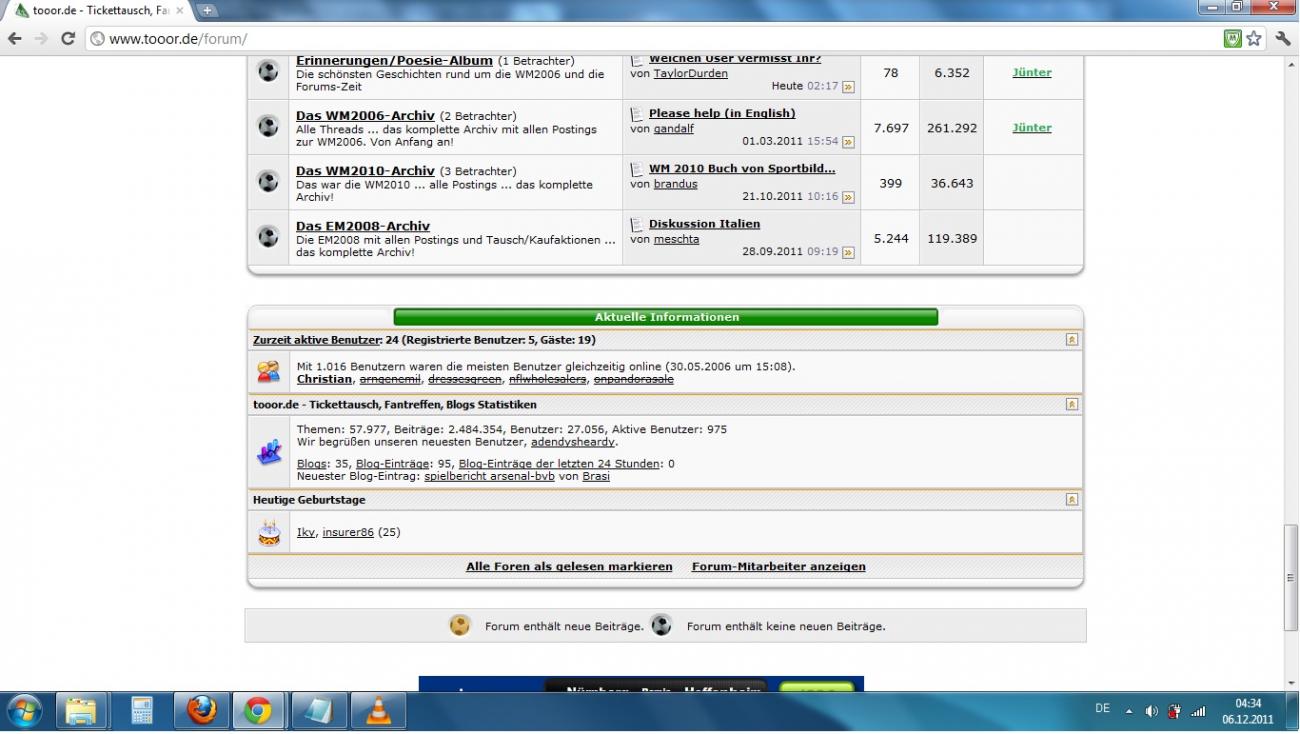Open VLC media player from taskbar
Screen dimensions: 1300x734
click(378, 711)
